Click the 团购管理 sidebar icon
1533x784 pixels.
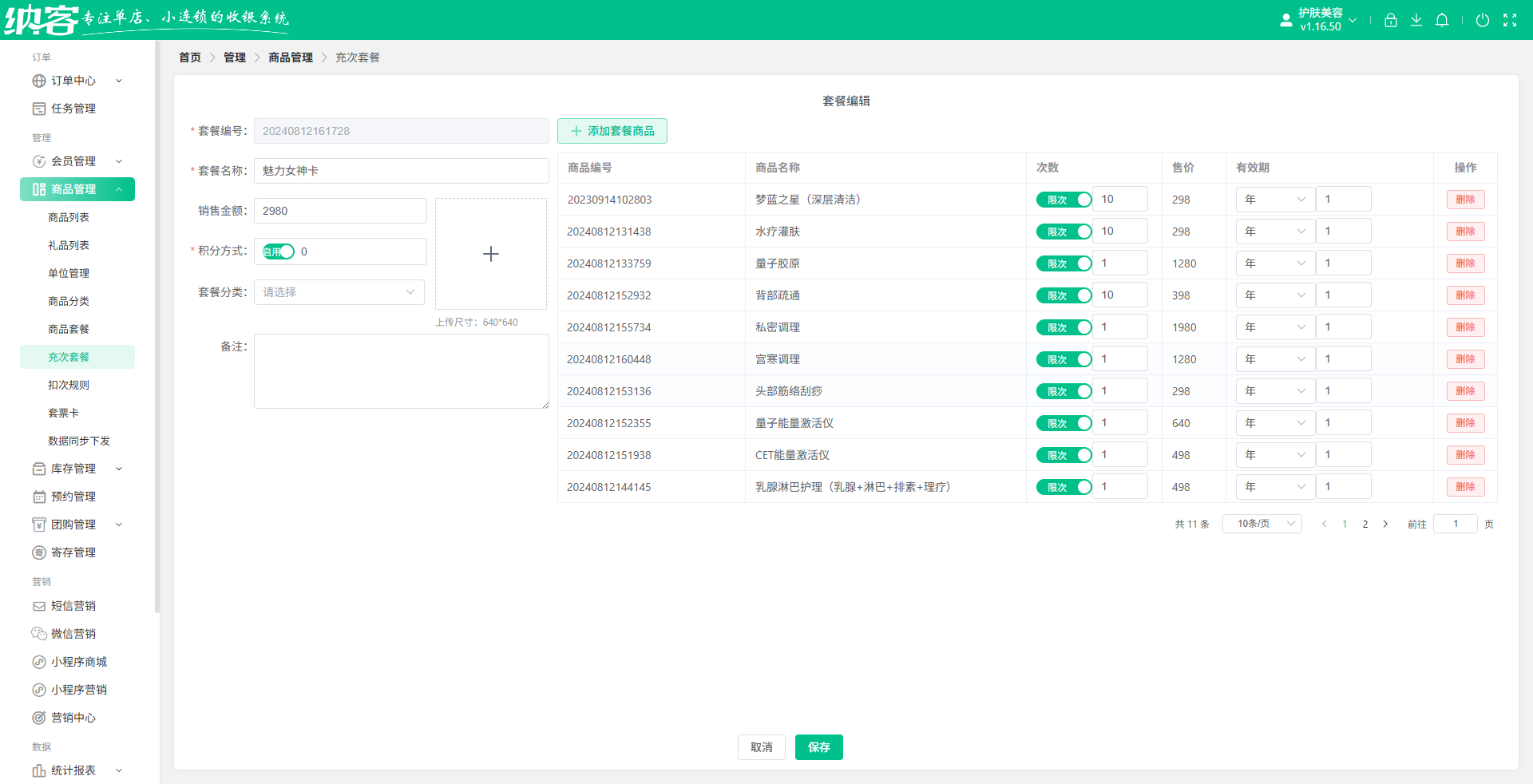(x=39, y=525)
